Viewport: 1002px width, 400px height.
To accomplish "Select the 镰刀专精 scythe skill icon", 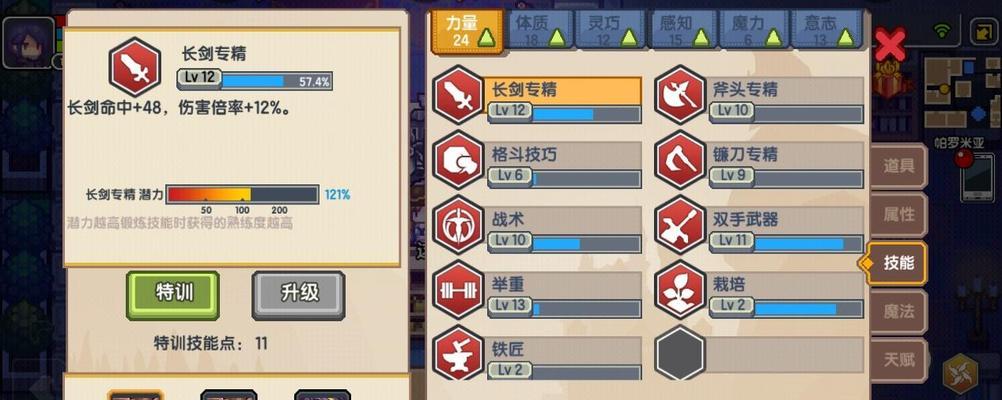I will pyautogui.click(x=680, y=160).
